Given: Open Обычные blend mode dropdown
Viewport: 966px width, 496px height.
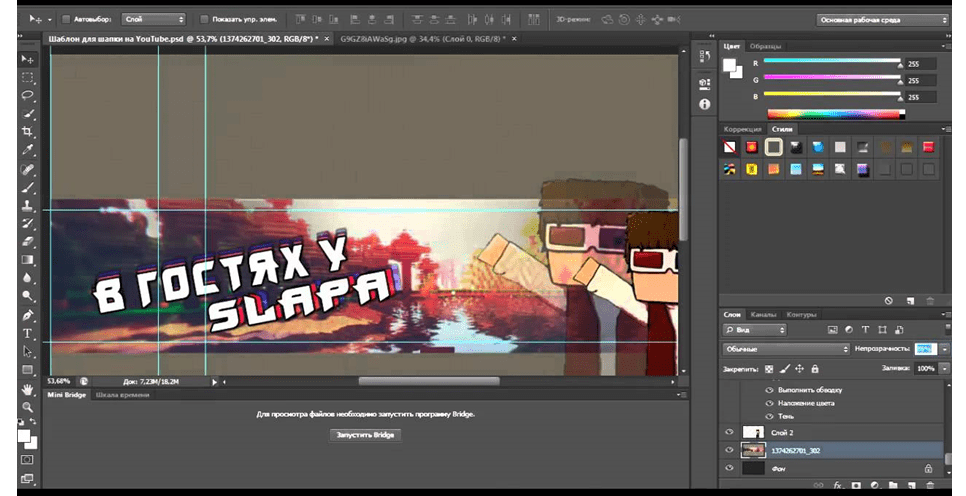Looking at the screenshot, I should 786,349.
